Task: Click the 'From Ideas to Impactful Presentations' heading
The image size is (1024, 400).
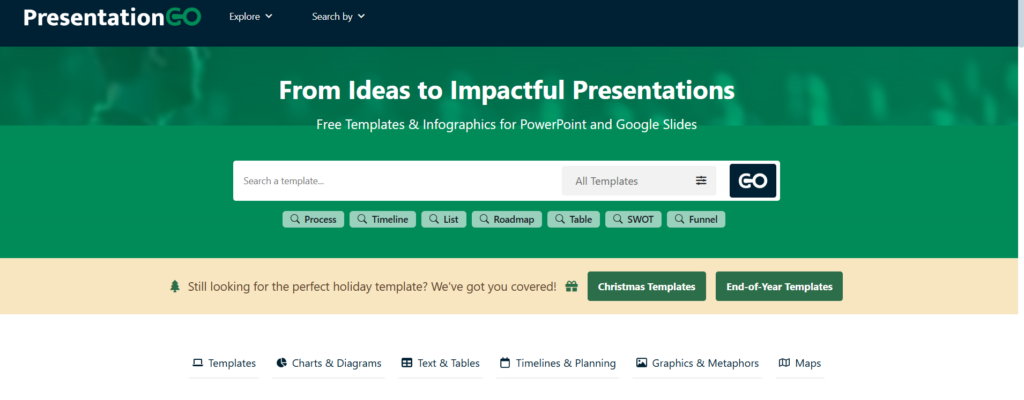Action: click(507, 90)
